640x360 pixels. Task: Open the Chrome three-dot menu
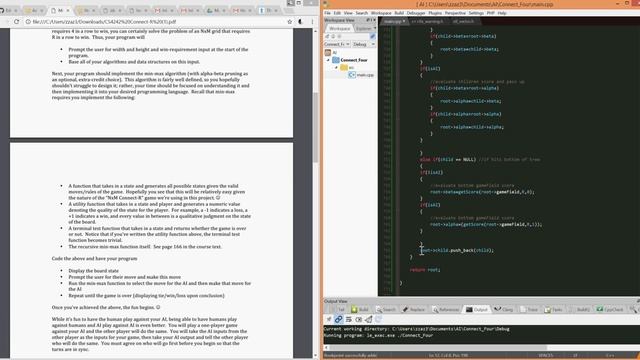point(312,22)
